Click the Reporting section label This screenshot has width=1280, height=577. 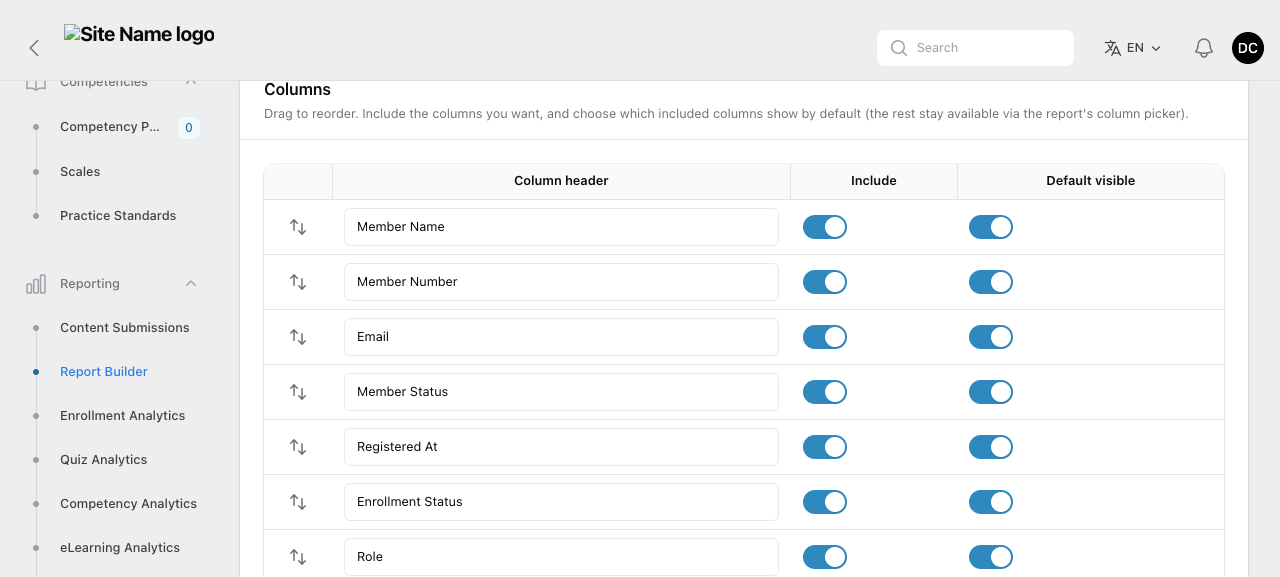[90, 284]
